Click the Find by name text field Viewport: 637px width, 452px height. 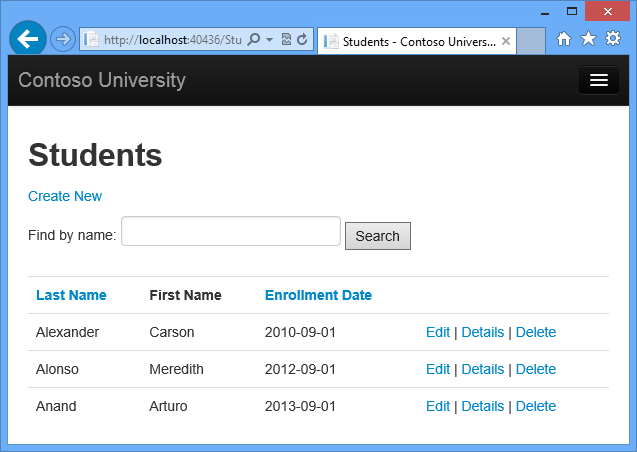coord(231,231)
